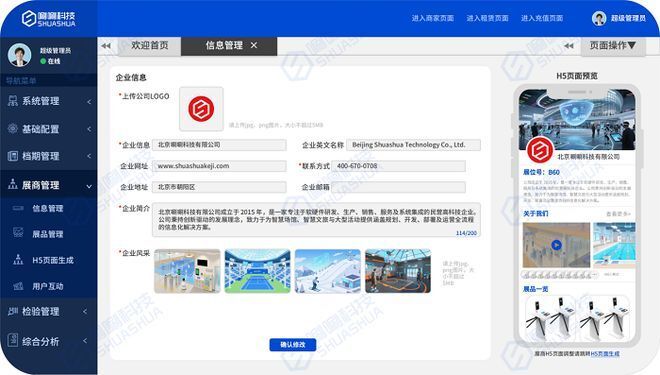Click the H5页面生成 submenu icon
This screenshot has width=660, height=375.
[x=18, y=260]
